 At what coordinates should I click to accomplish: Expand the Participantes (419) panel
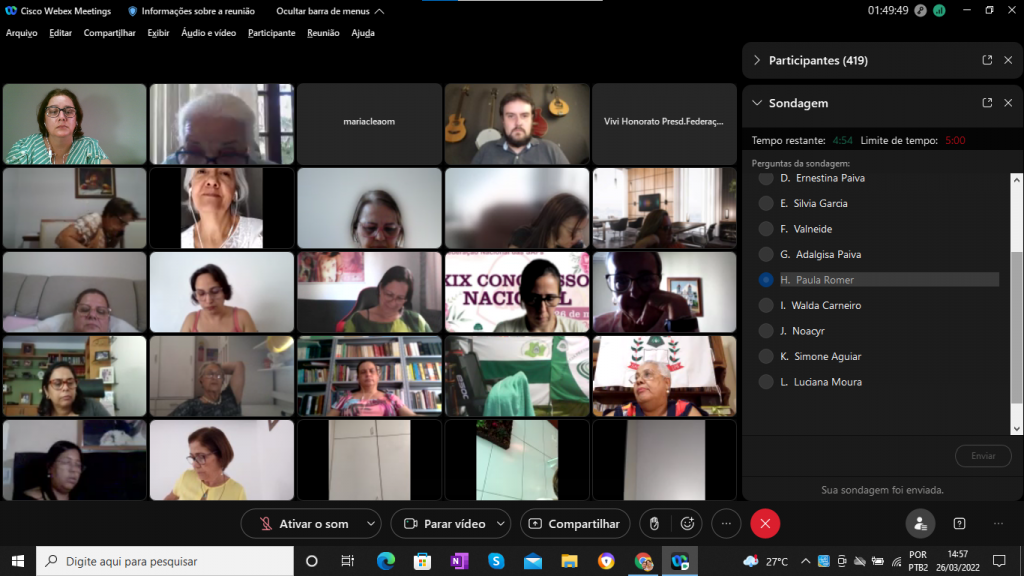757,60
